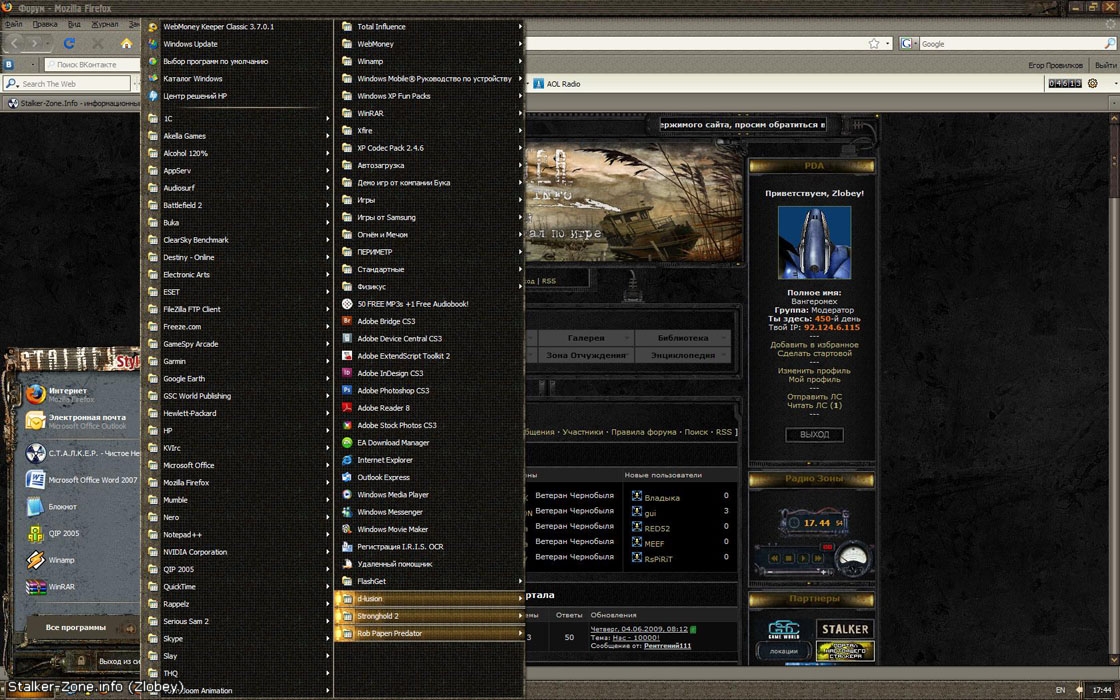Expand the Electronic Arts program folder
This screenshot has height=700, width=1120.
point(186,275)
